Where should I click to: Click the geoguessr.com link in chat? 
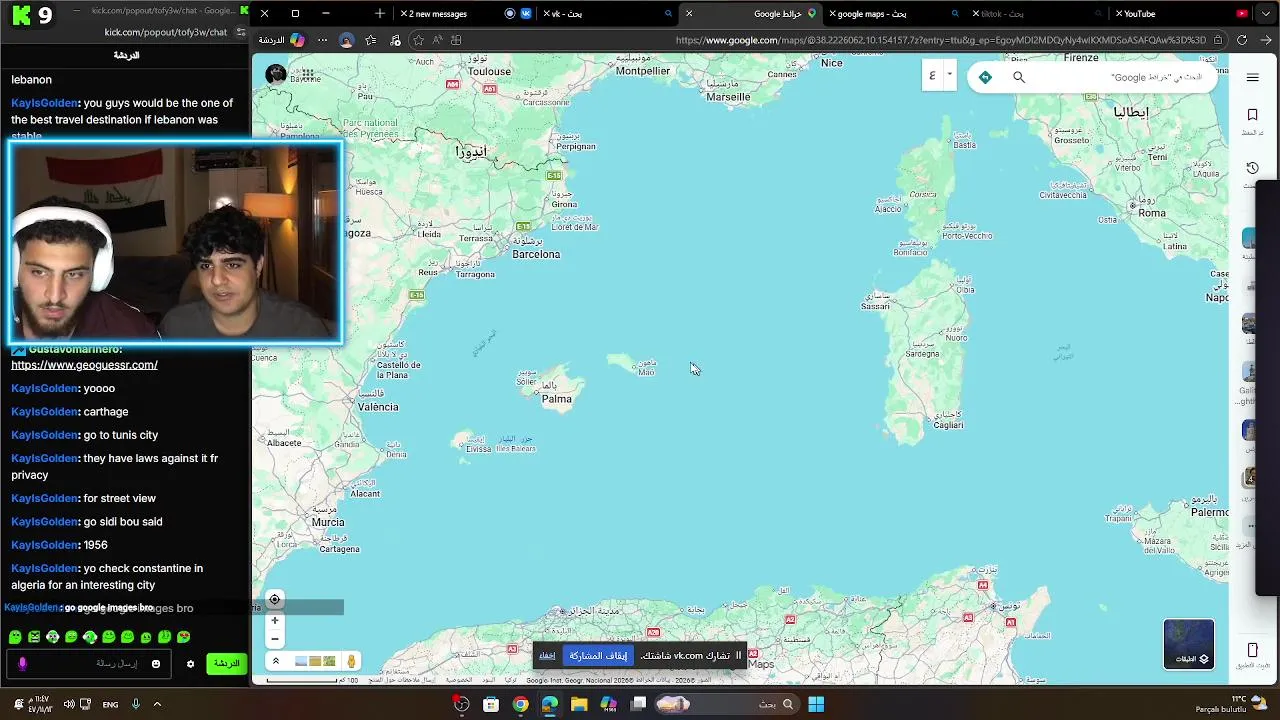84,365
